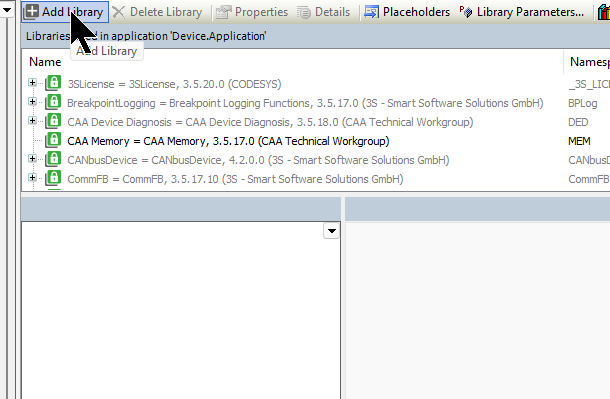The height and width of the screenshot is (399, 610).
Task: Click the Properties icon
Action: [x=224, y=12]
